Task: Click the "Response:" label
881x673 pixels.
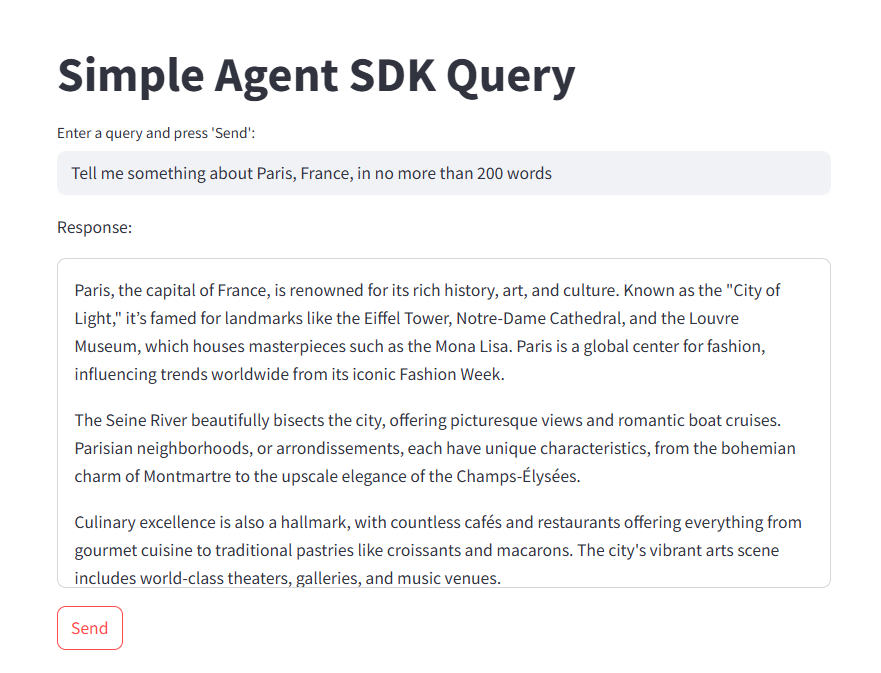Action: pos(94,228)
